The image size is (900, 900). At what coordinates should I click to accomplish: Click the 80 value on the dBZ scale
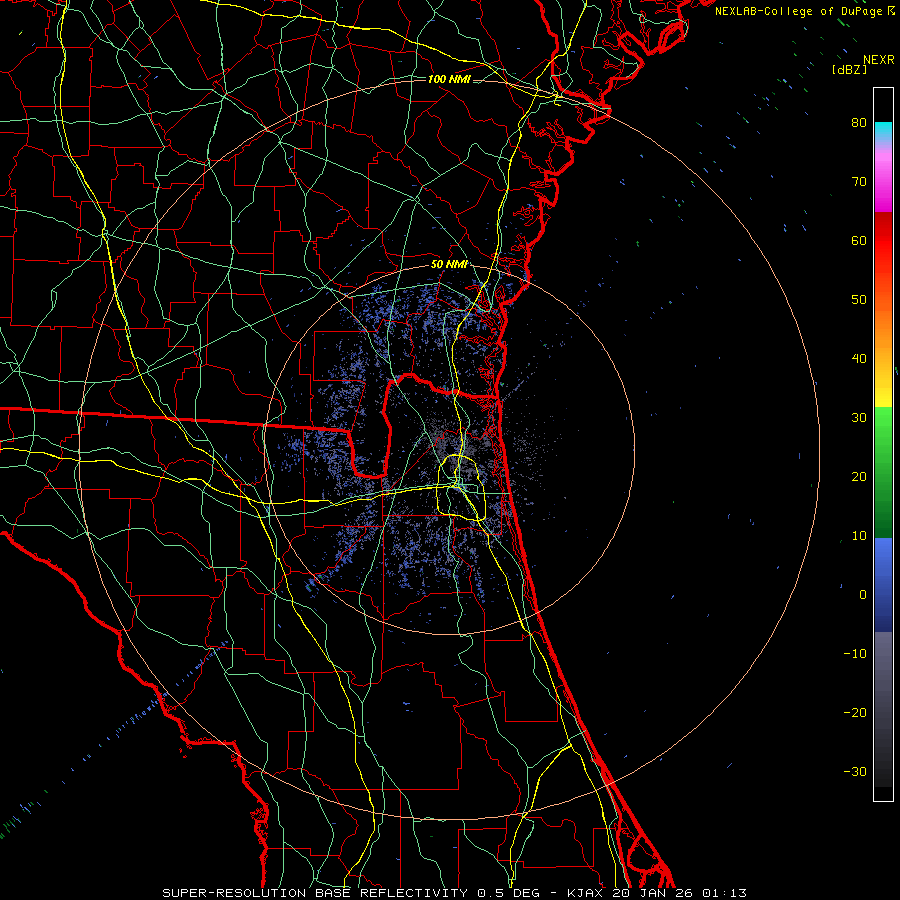859,123
